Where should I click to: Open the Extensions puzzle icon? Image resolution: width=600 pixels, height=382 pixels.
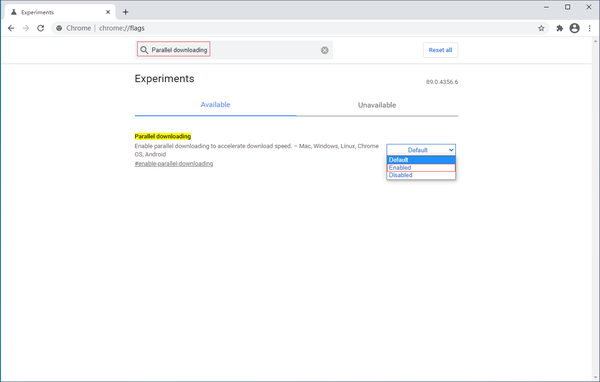(559, 28)
